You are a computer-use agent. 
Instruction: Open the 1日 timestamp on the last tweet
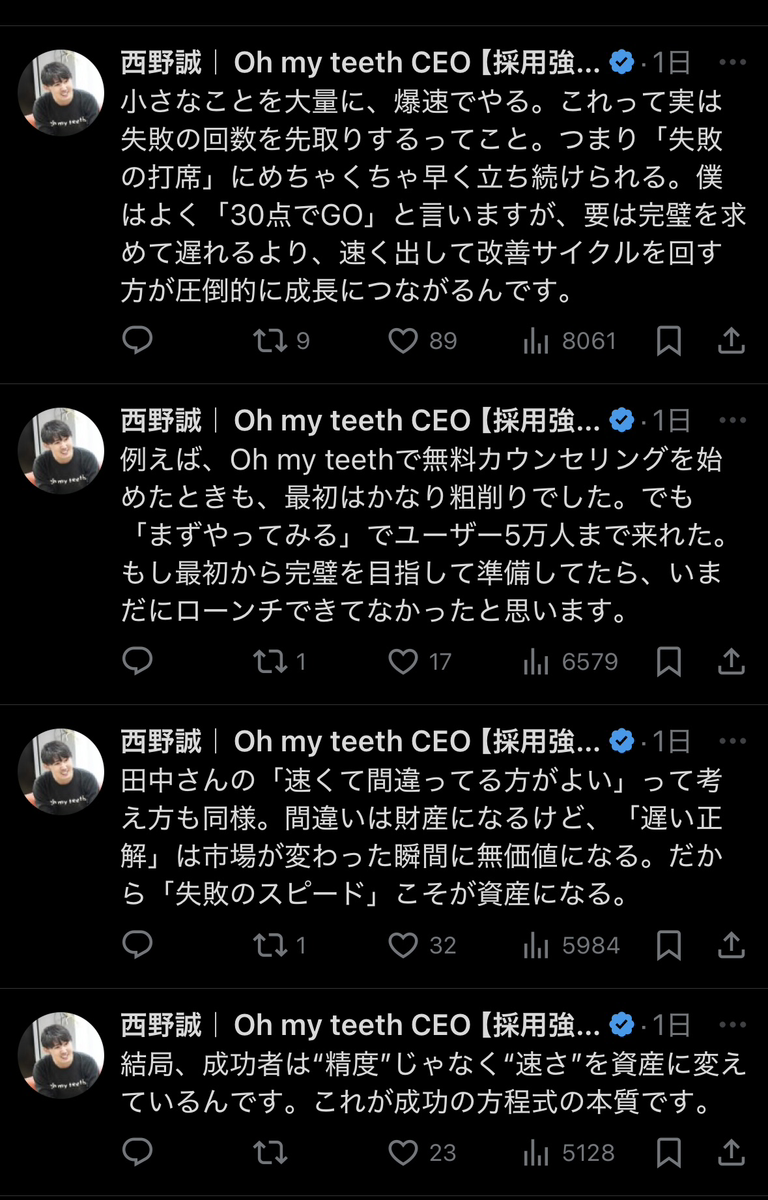point(671,1025)
